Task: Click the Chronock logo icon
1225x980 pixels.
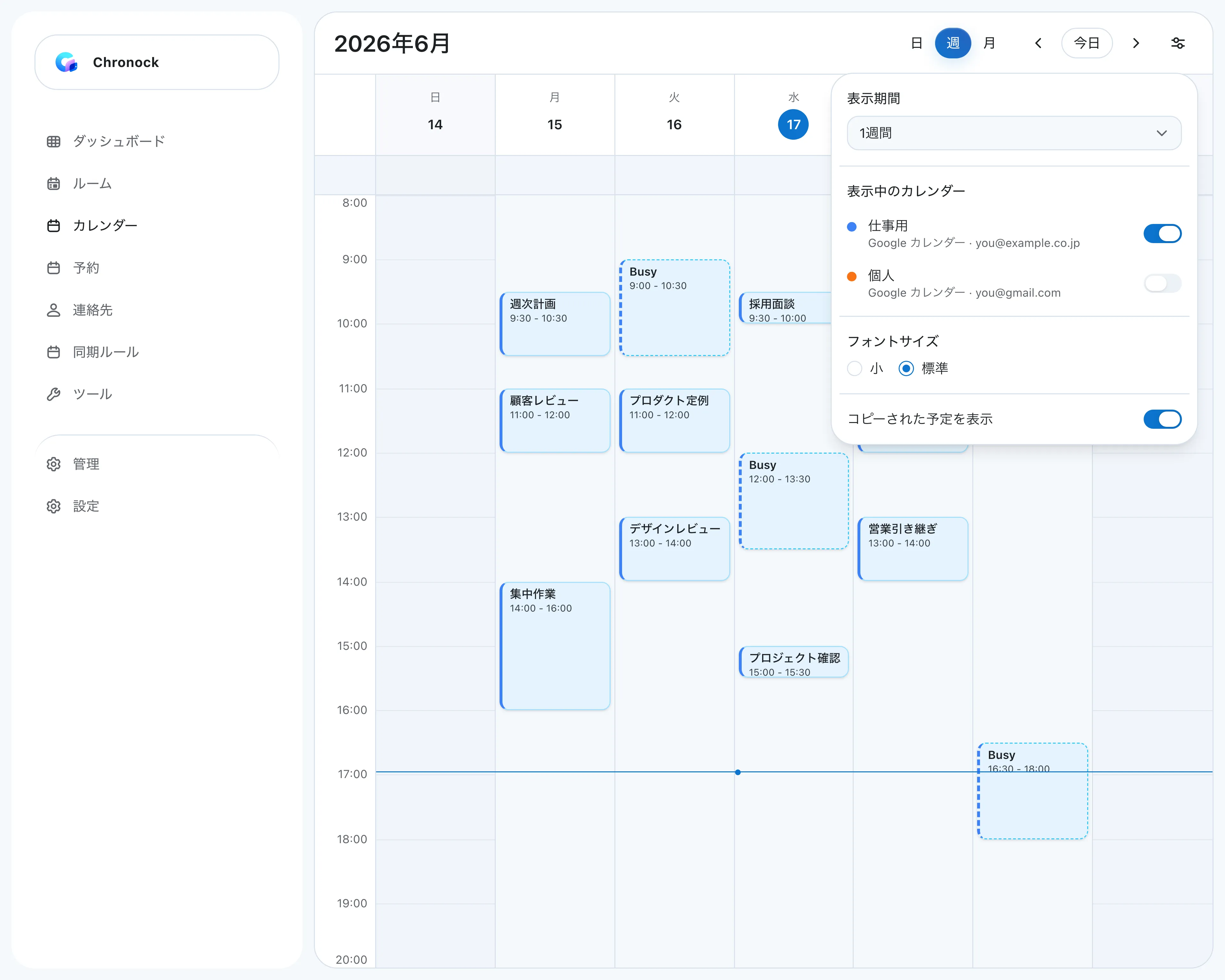Action: tap(66, 63)
